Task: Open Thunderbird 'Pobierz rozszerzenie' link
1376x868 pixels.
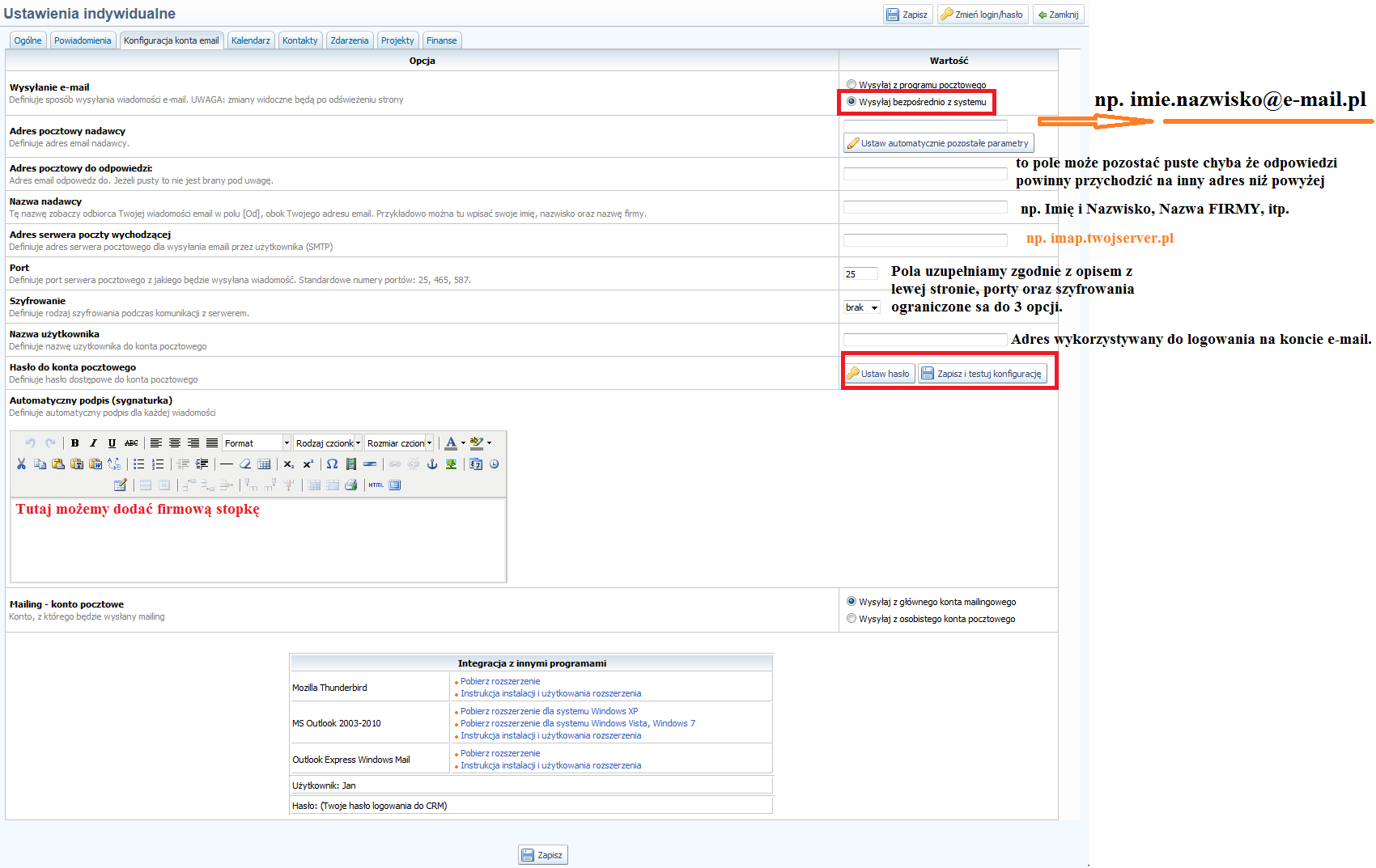Action: tap(500, 681)
